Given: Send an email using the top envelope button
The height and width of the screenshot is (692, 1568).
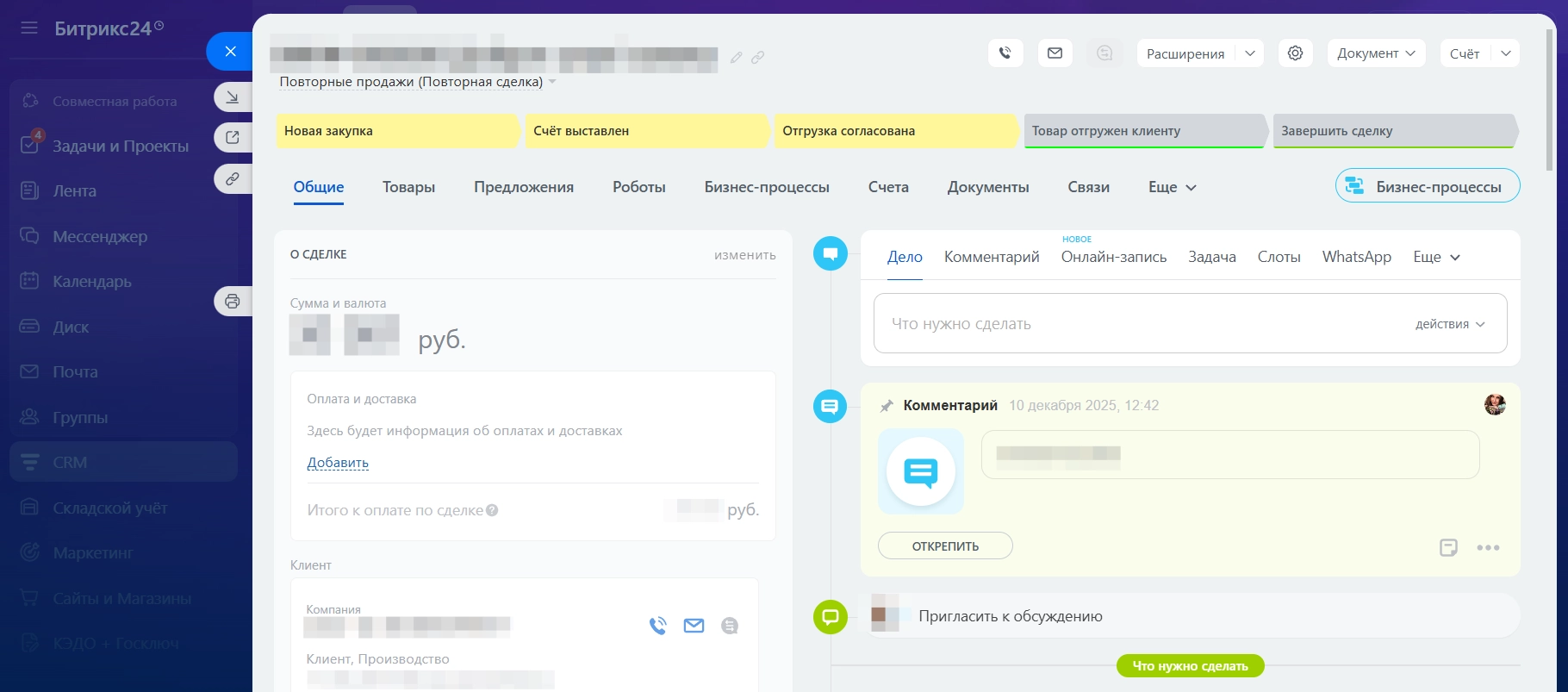Looking at the screenshot, I should [1055, 53].
